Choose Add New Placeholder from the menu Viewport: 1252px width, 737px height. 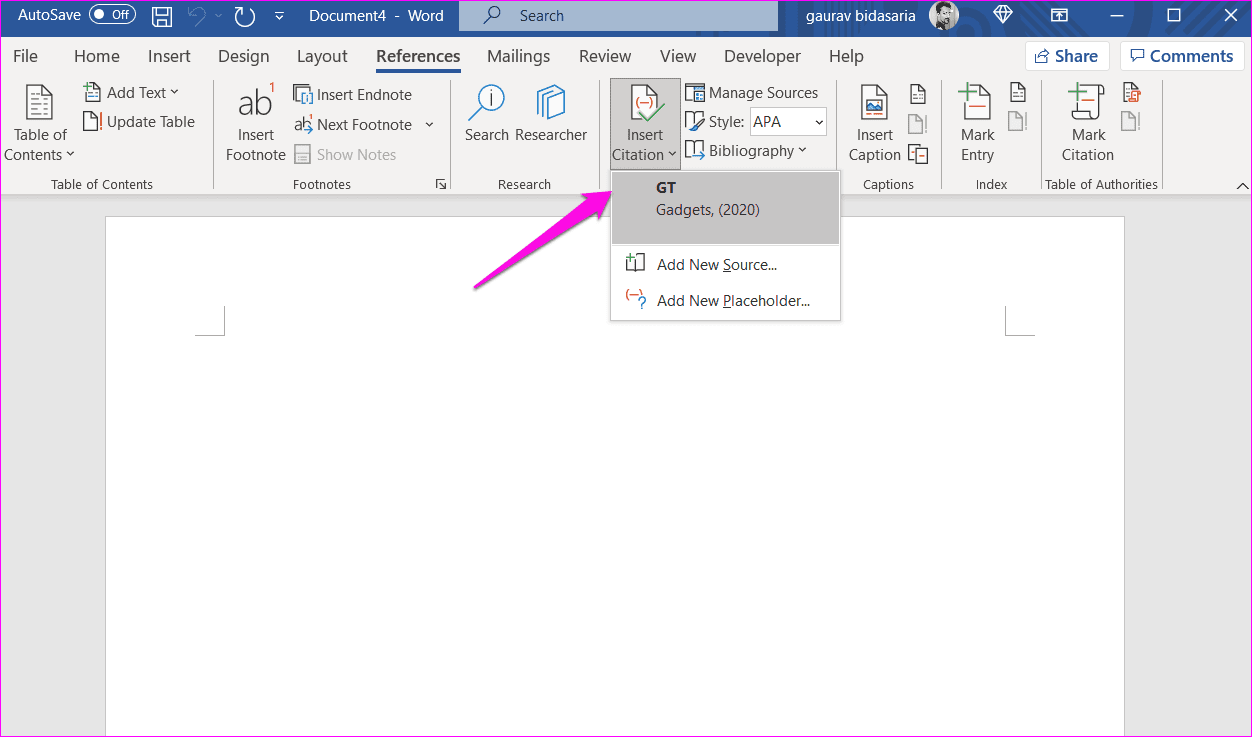coord(725,300)
